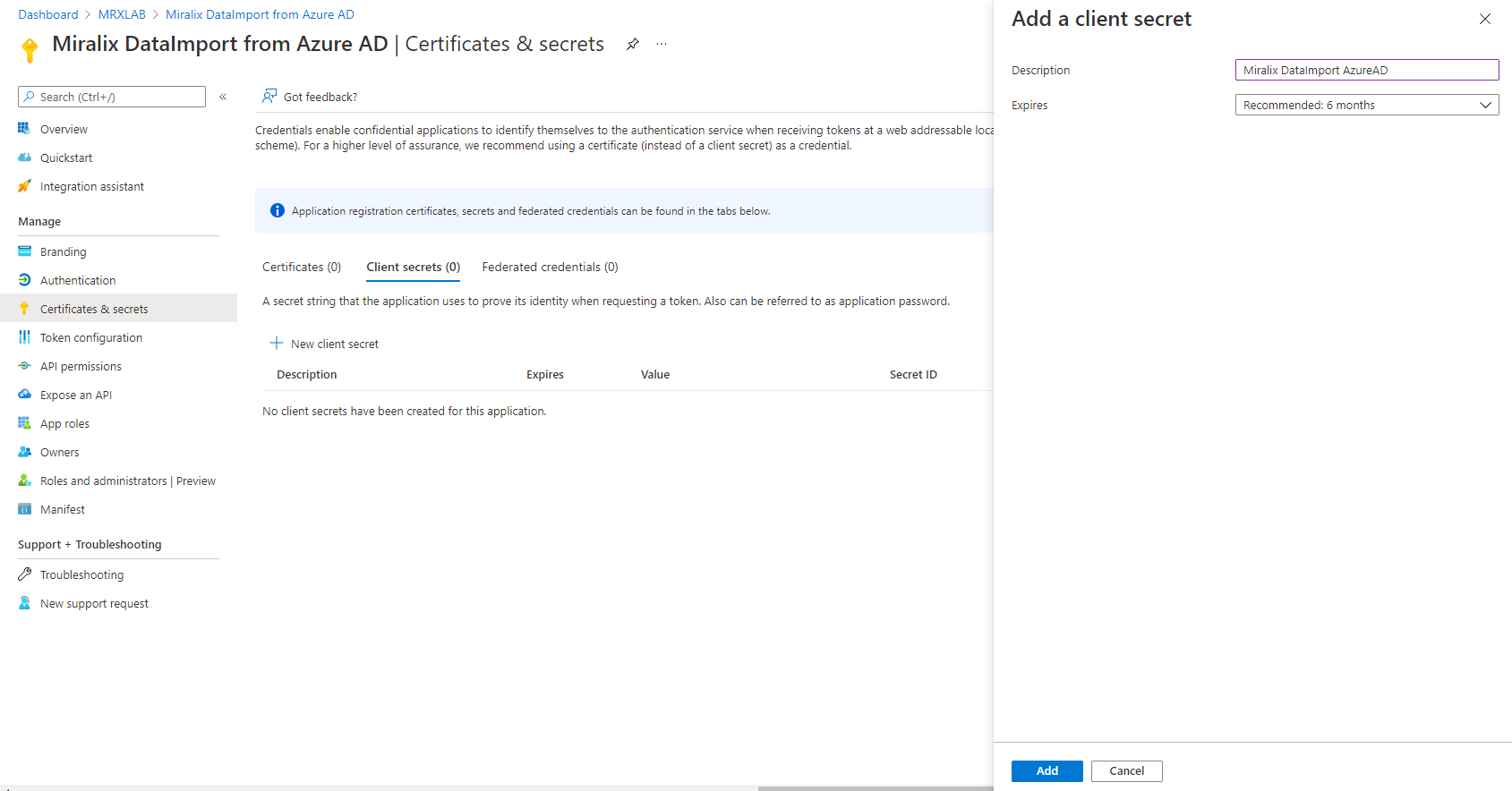Screen dimensions: 1512x791
Task: Go to Dashboard breadcrumb
Action: (x=48, y=14)
